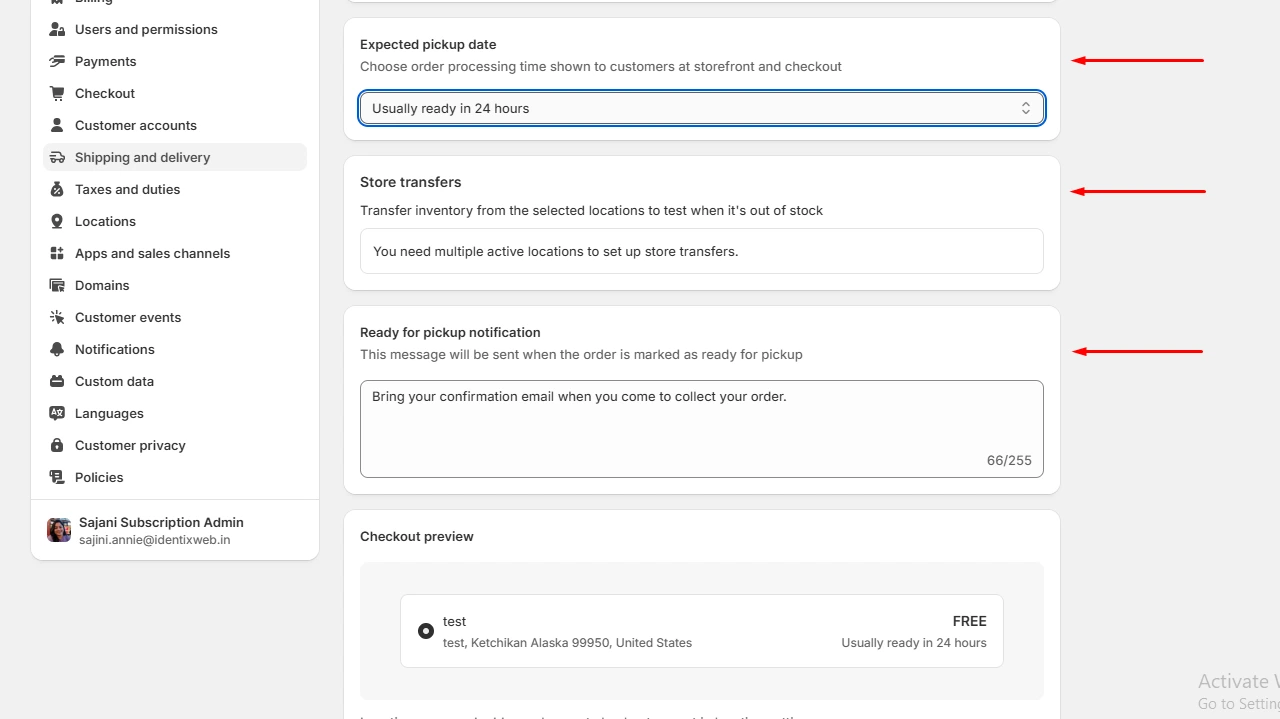Click the Apps and sales channels icon
The width and height of the screenshot is (1280, 719).
[57, 253]
